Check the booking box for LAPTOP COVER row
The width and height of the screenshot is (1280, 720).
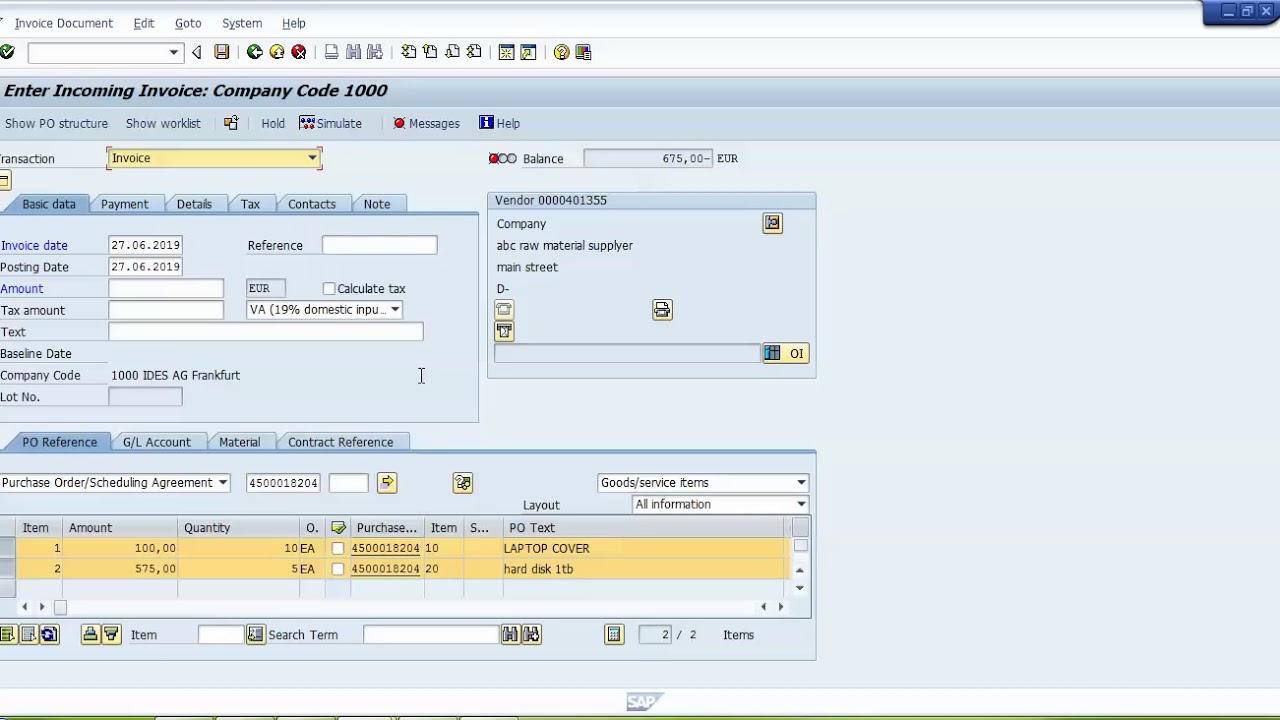[x=338, y=549]
